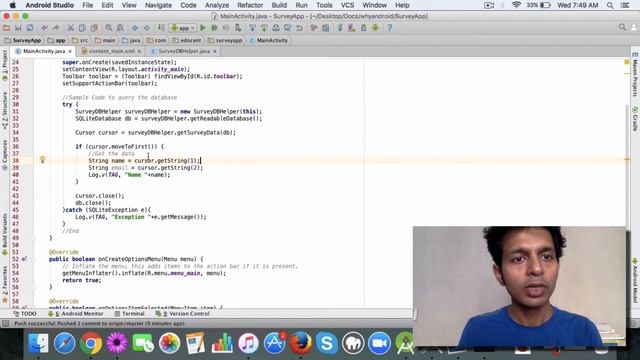Click the Sync Project with Gradle icon
Screen dimensions: 640x360
[x=340, y=28]
